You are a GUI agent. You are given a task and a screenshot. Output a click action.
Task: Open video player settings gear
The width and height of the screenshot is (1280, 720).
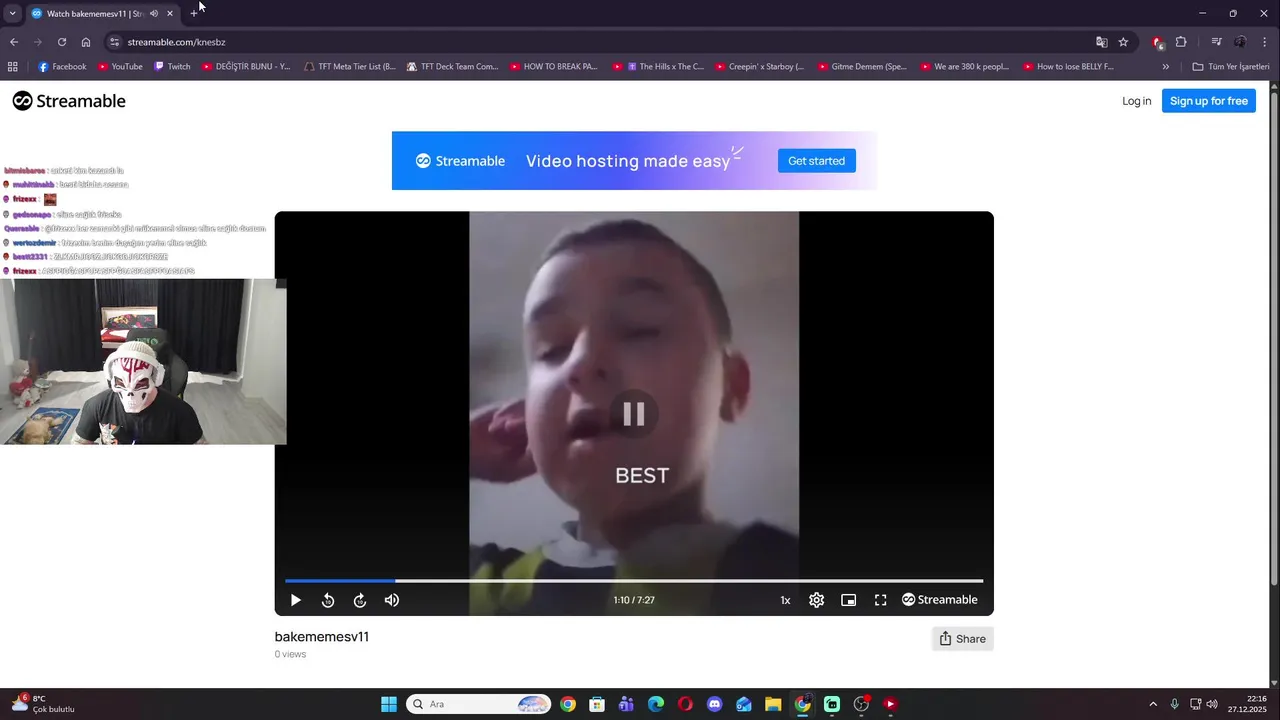pos(817,600)
